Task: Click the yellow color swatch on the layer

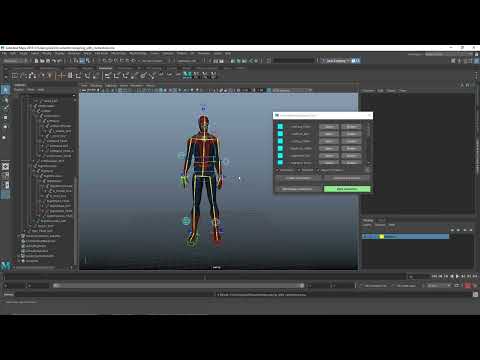Action: (382, 236)
